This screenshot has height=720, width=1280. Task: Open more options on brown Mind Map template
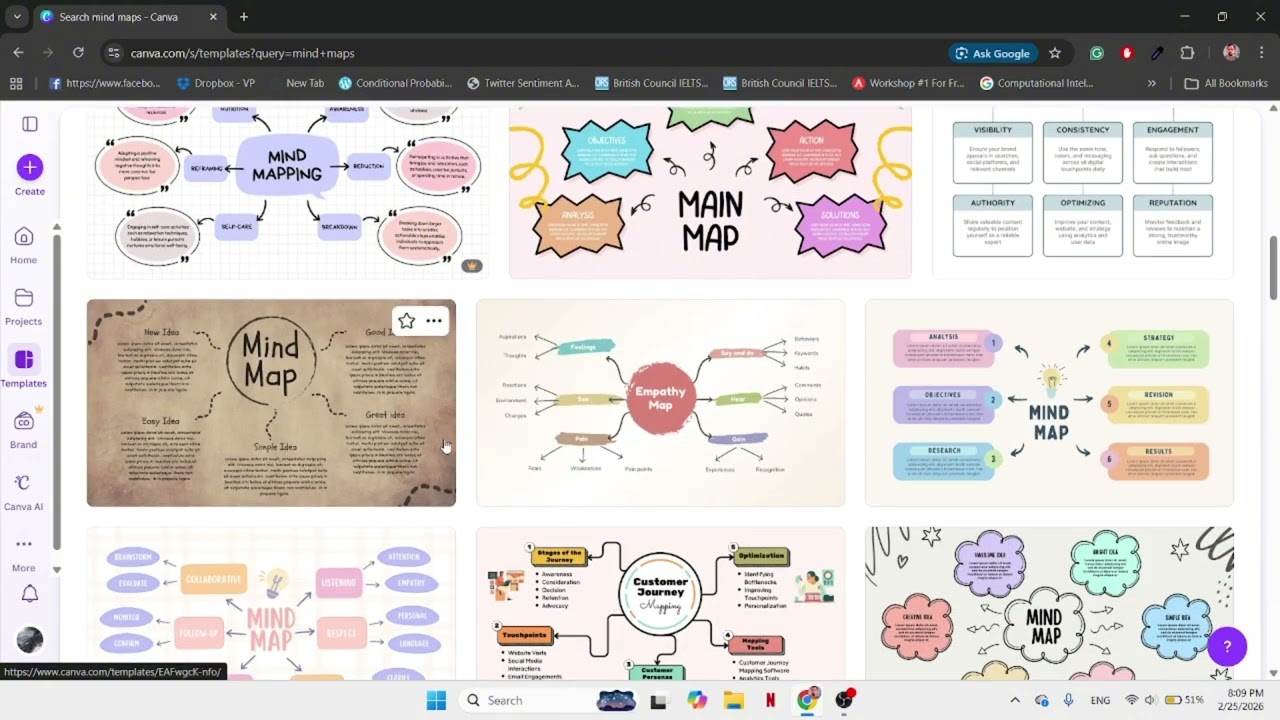coord(434,321)
